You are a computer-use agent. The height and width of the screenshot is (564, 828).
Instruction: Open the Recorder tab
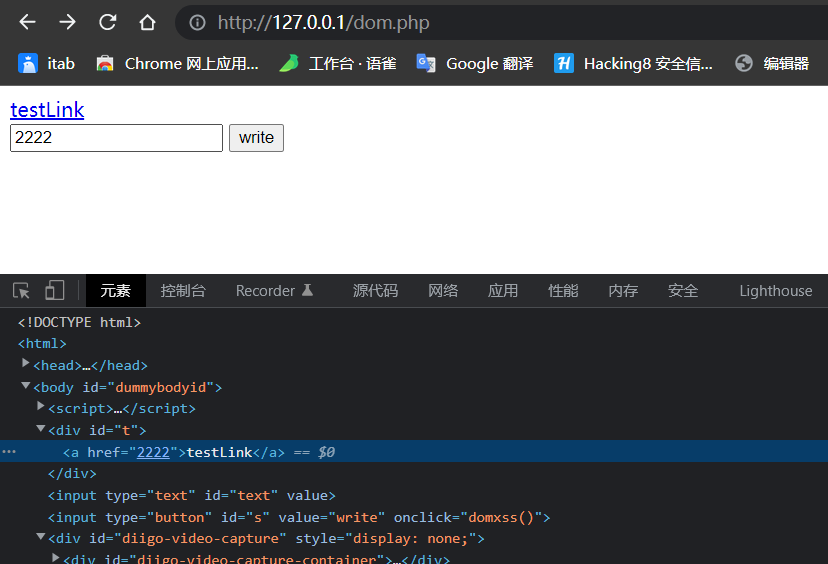[x=275, y=290]
